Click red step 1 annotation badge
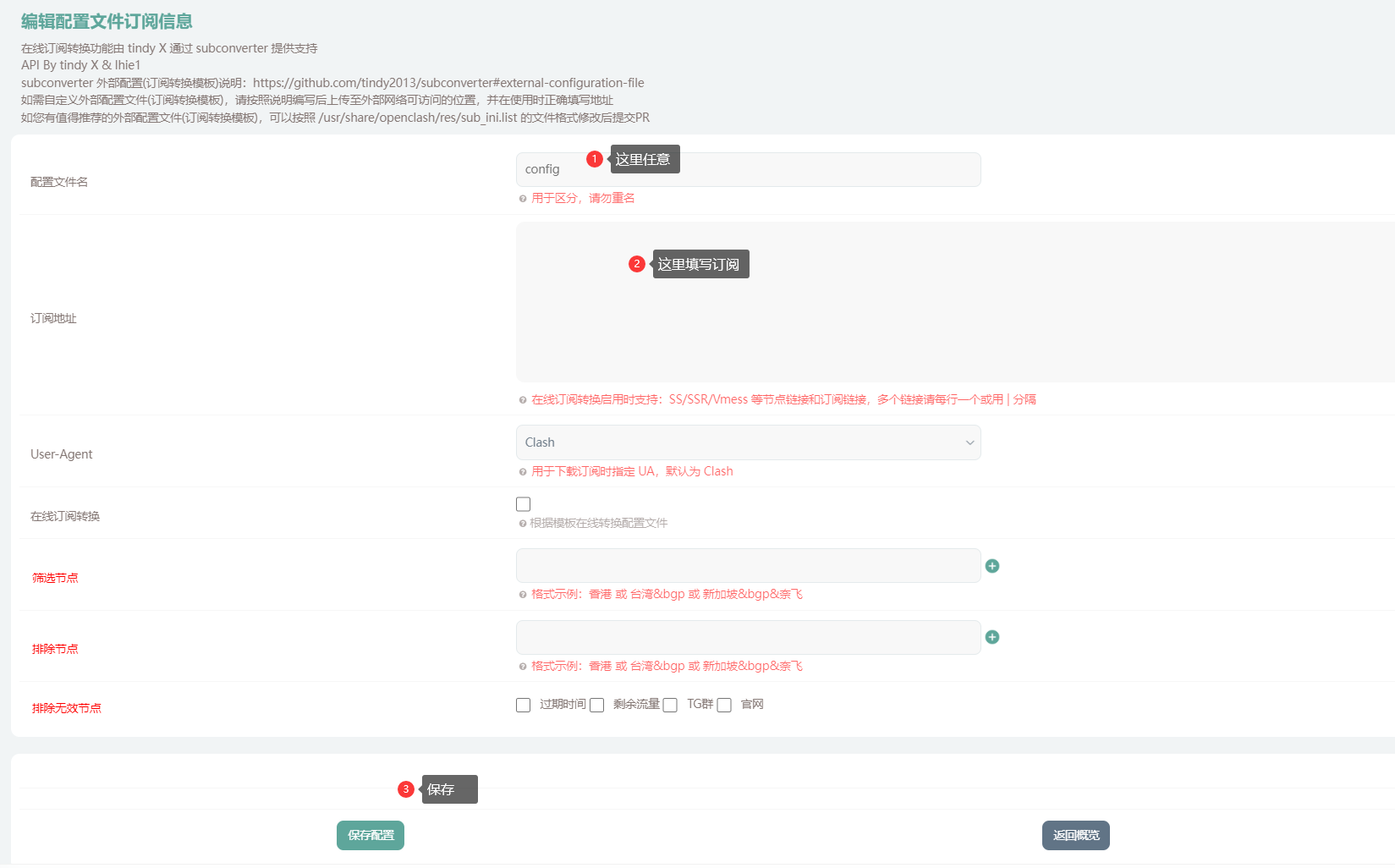This screenshot has height=868, width=1395. (595, 159)
